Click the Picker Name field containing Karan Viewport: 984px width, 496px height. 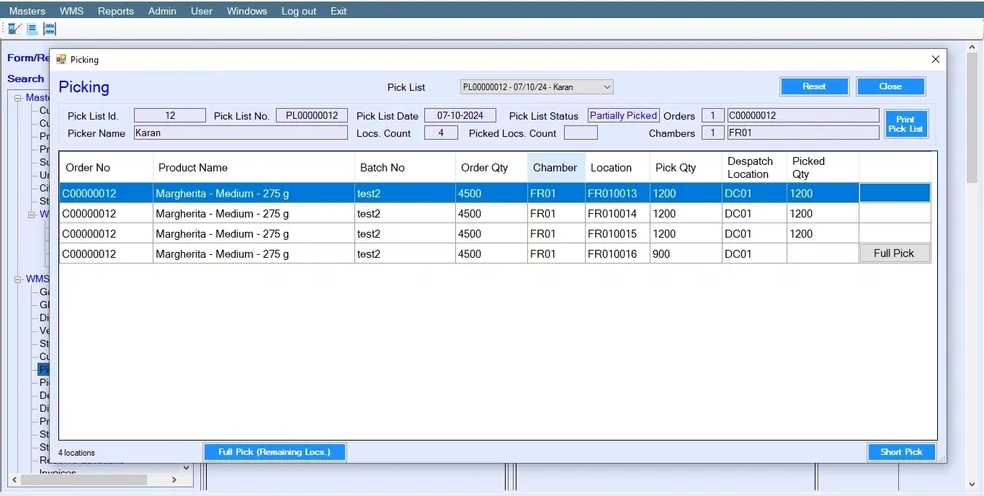point(240,133)
